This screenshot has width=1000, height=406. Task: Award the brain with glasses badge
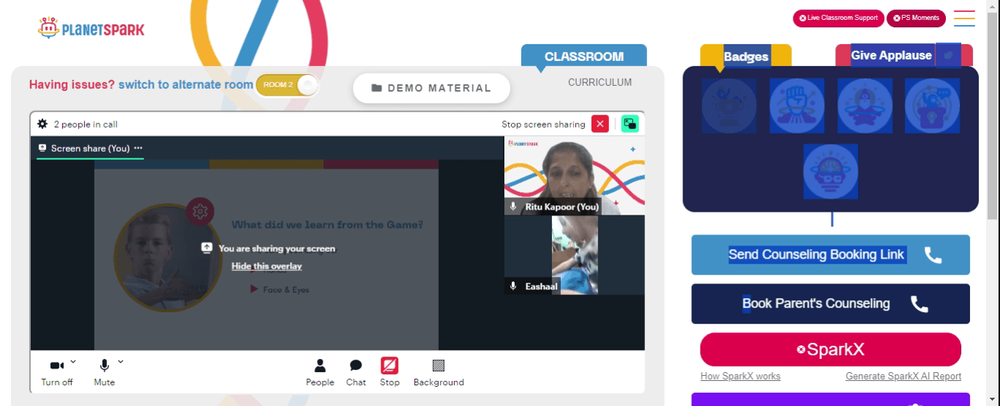(830, 171)
